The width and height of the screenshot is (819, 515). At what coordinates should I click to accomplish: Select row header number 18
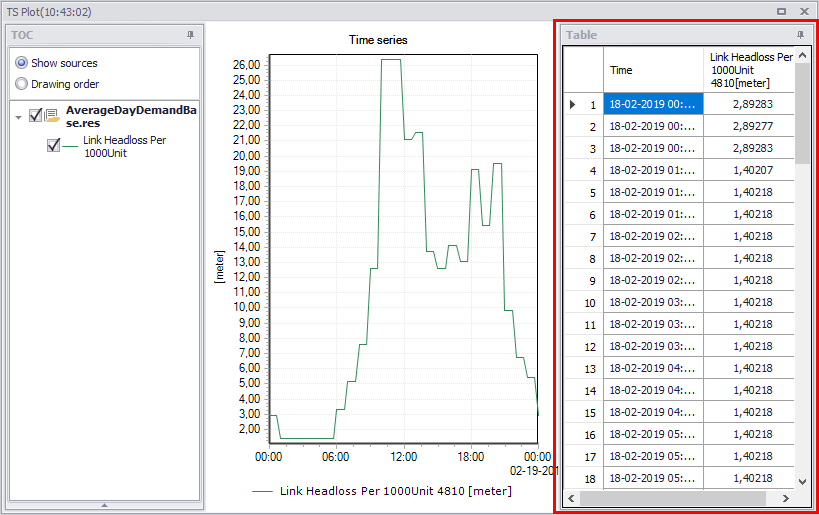coord(584,478)
